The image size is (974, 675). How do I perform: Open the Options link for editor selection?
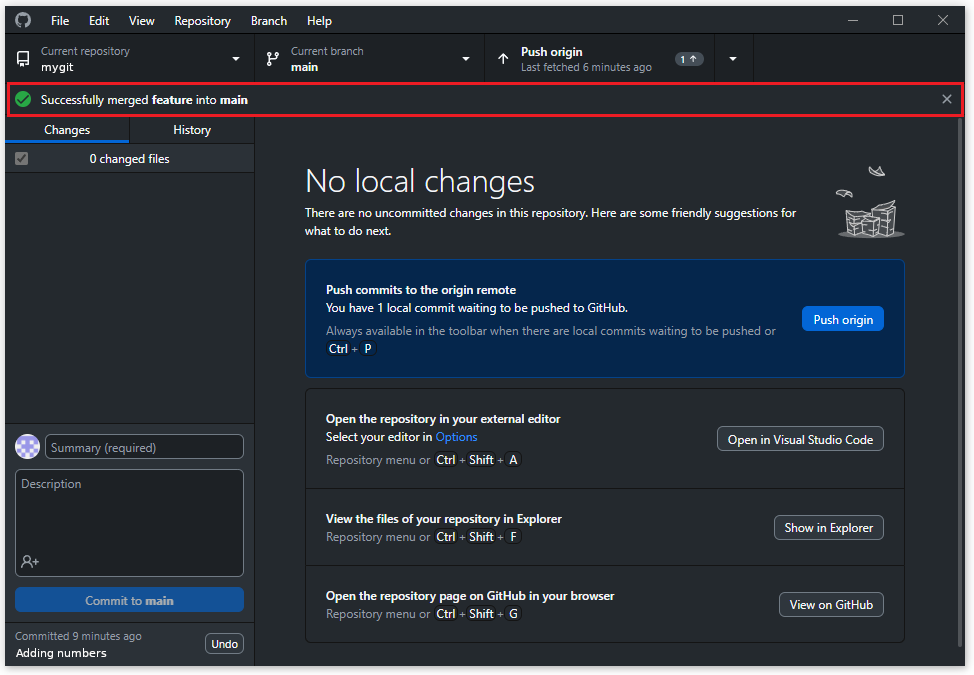456,437
